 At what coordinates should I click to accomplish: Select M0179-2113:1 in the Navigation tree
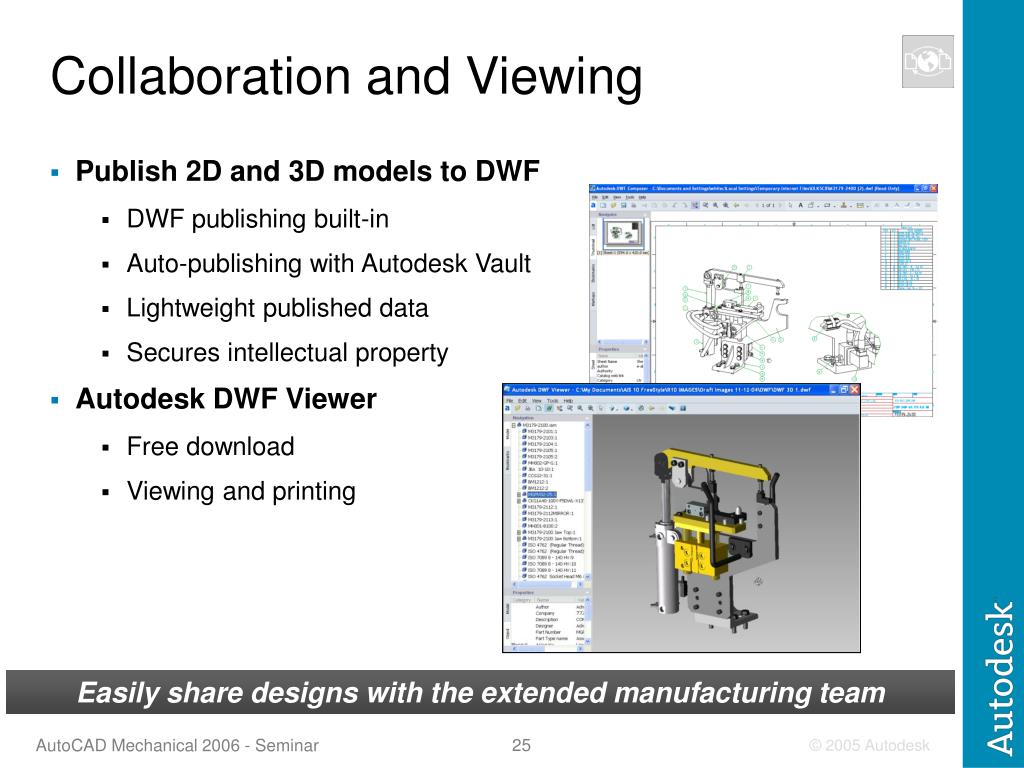pos(542,520)
